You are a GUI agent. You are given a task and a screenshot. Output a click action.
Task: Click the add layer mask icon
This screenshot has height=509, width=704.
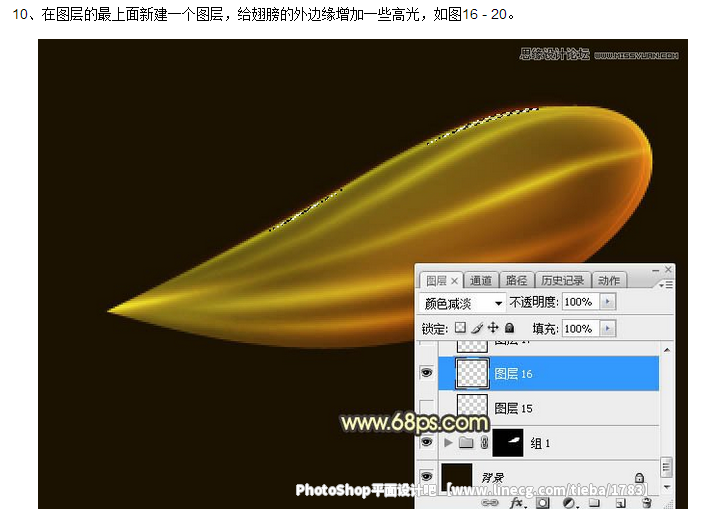pyautogui.click(x=542, y=503)
